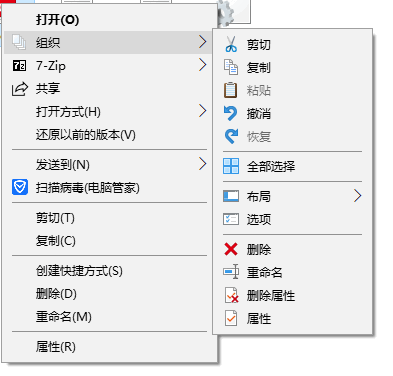Viewport: 393px width, 376px height.
Task: Click the 复制 copy pages icon
Action: click(231, 67)
